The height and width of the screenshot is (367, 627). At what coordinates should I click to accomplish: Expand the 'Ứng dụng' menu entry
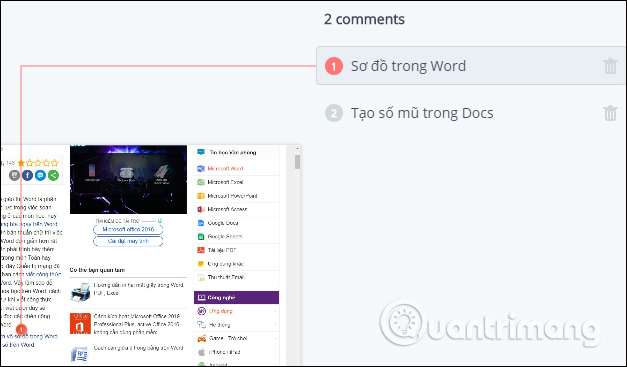[236, 311]
